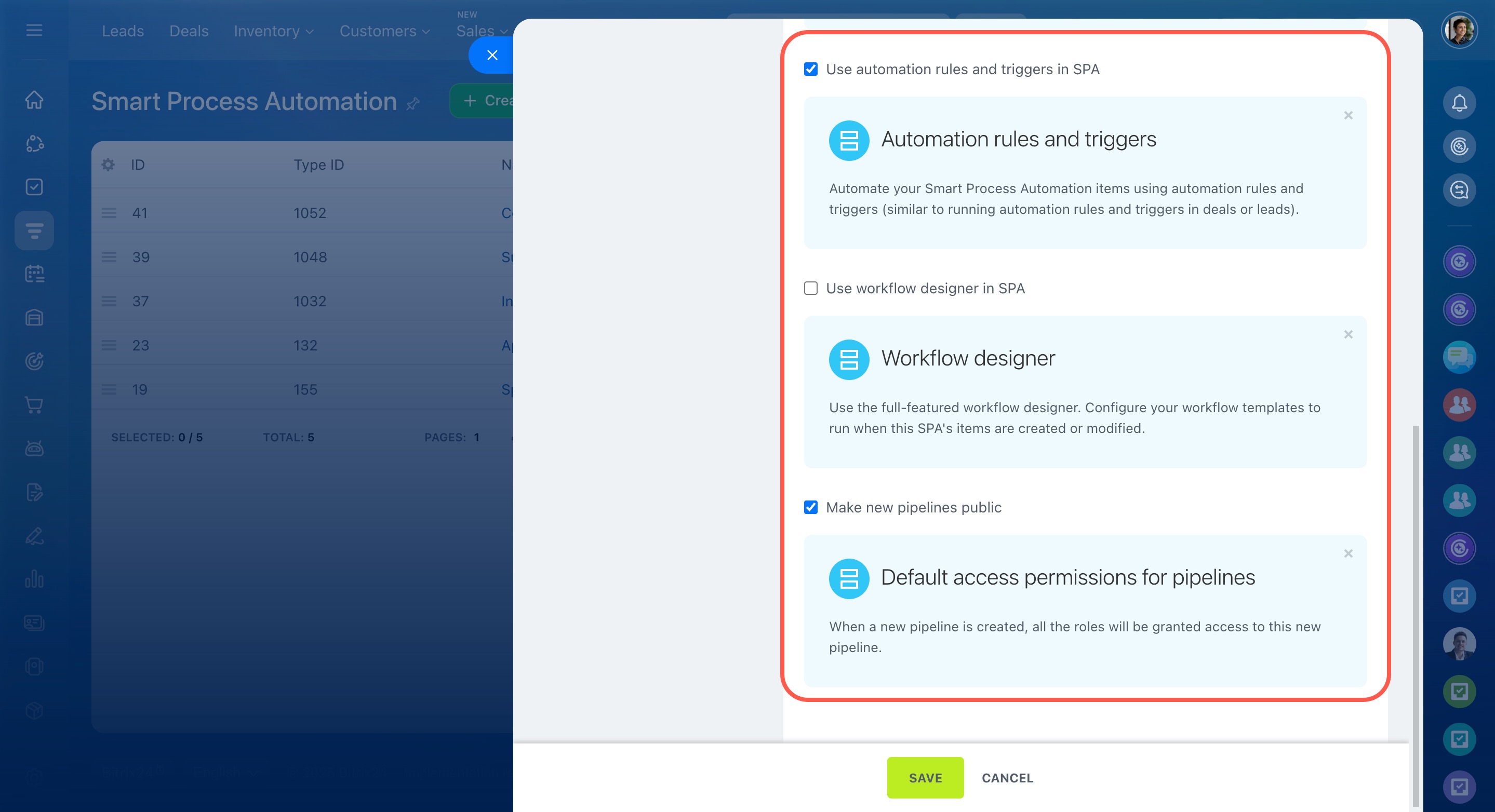The height and width of the screenshot is (812, 1495).
Task: Open the tasks checkmark sidebar icon
Action: [34, 187]
